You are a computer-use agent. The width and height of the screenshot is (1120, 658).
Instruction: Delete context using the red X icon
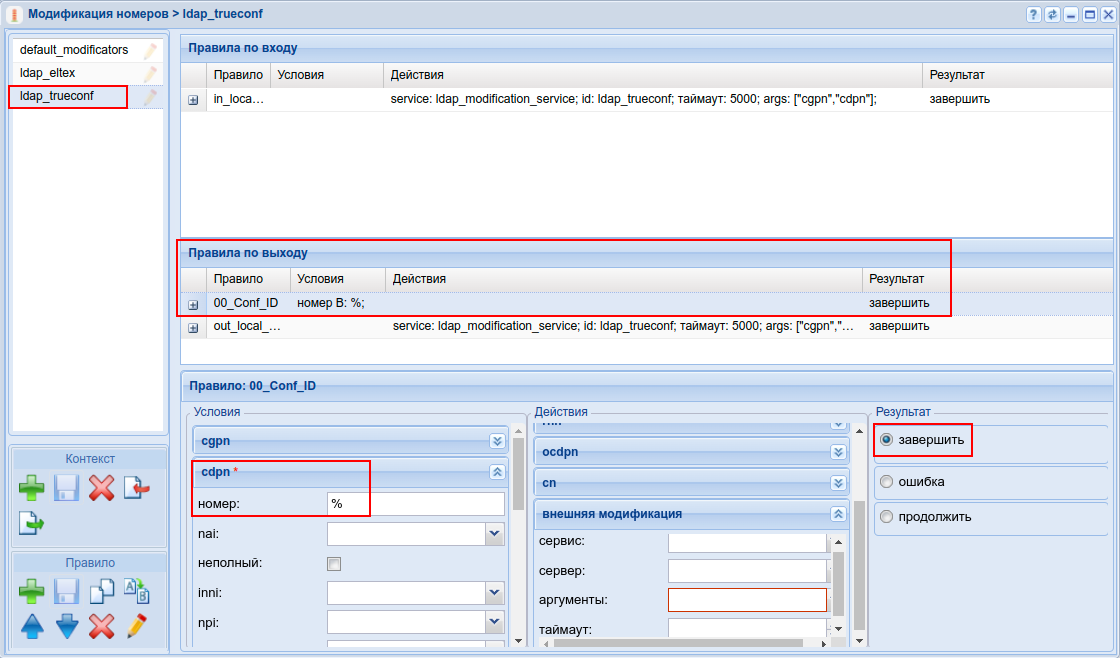[x=101, y=489]
